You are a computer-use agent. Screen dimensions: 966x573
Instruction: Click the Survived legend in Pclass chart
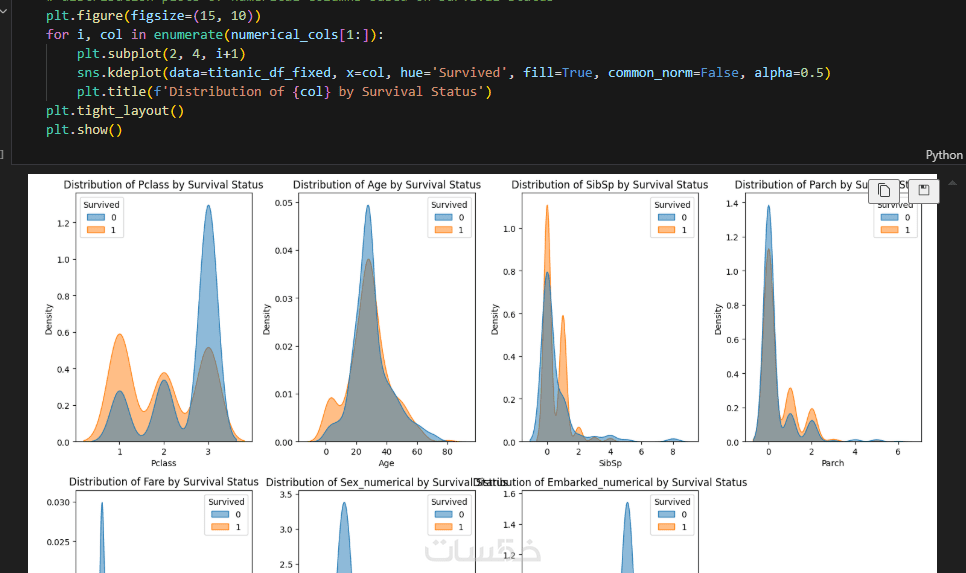click(102, 217)
